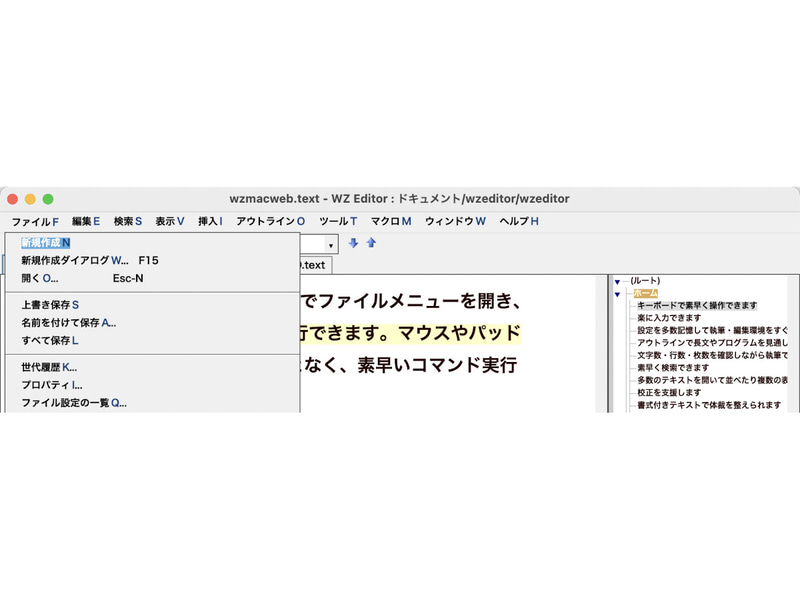The width and height of the screenshot is (800, 600).
Task: Click the outline panel's vertical scrollbar
Action: pyautogui.click(x=793, y=344)
